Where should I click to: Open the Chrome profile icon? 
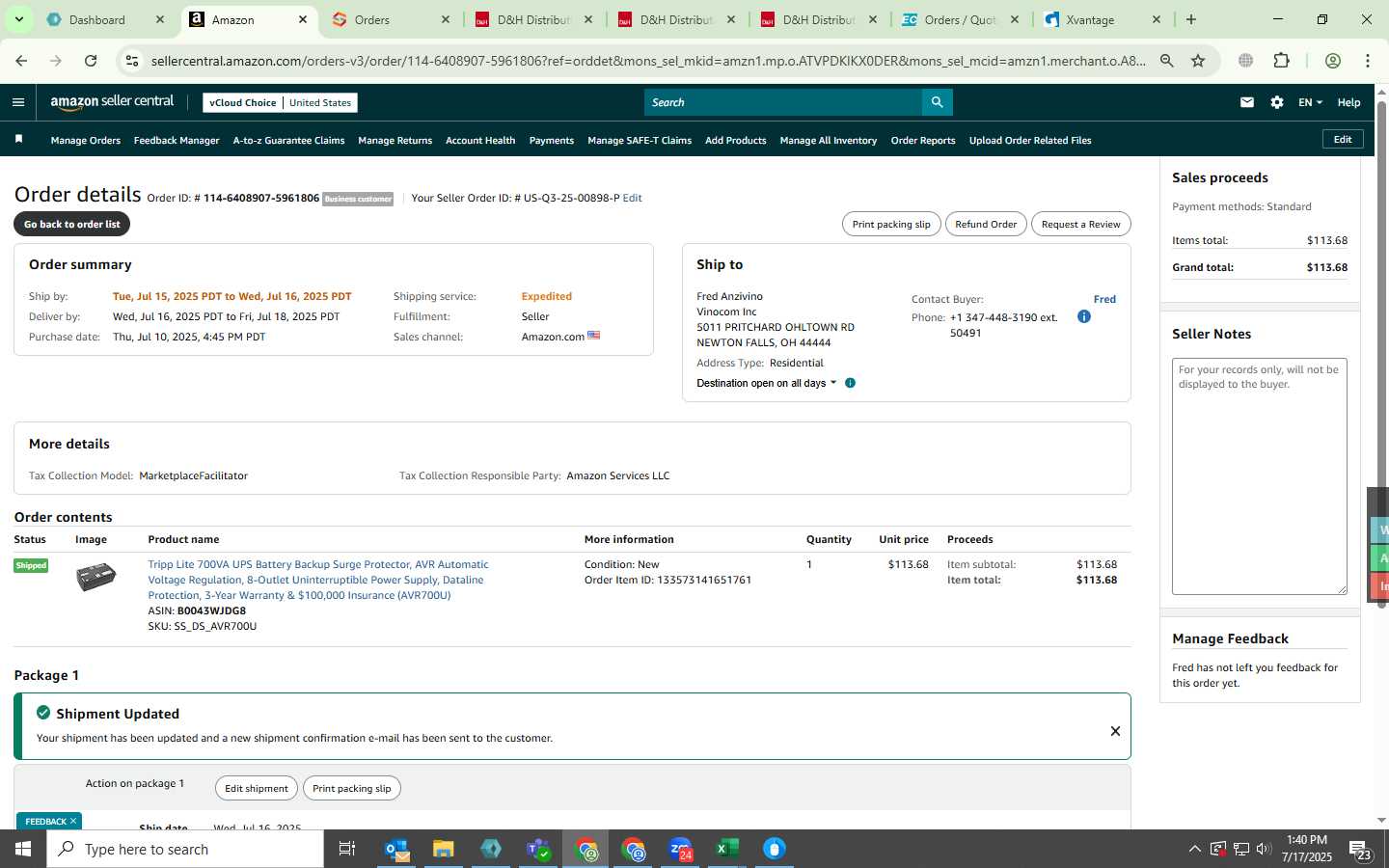point(1333,61)
